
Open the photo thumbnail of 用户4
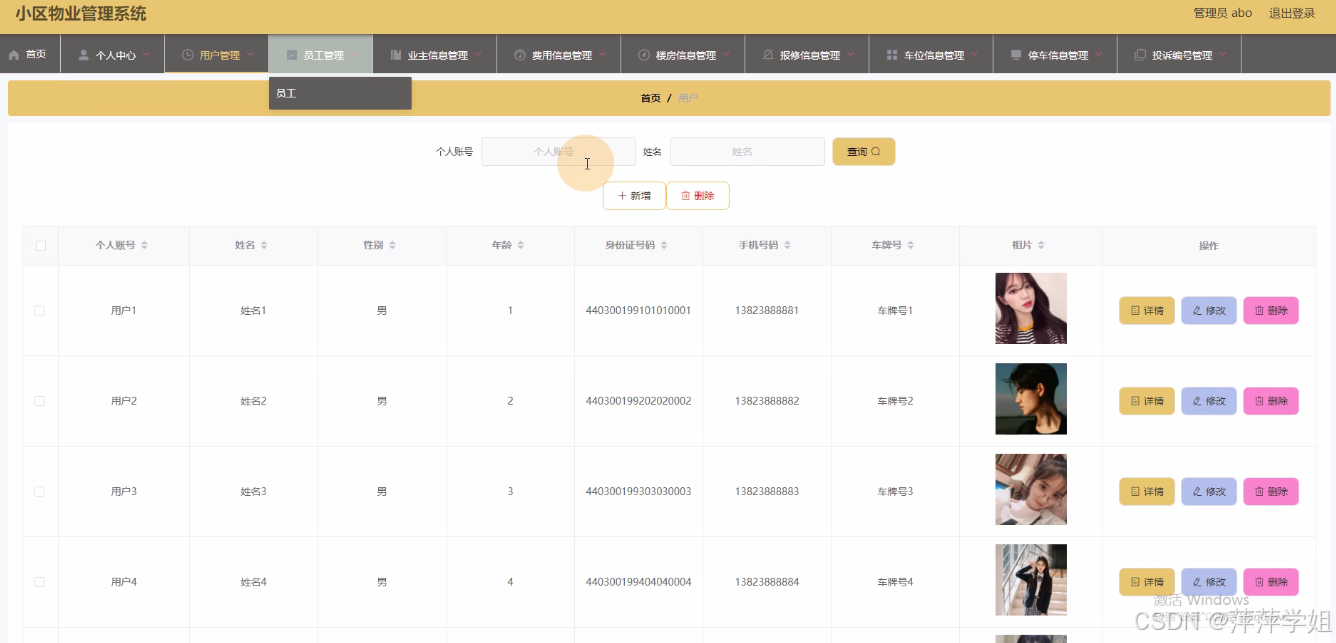click(1031, 580)
